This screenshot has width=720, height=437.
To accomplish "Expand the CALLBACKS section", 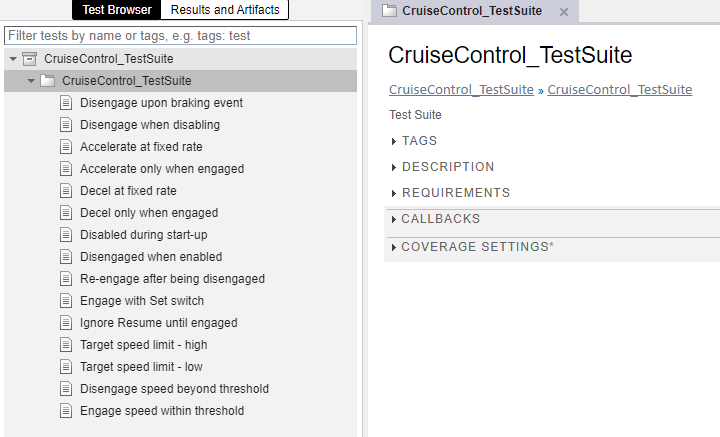I will pos(395,220).
